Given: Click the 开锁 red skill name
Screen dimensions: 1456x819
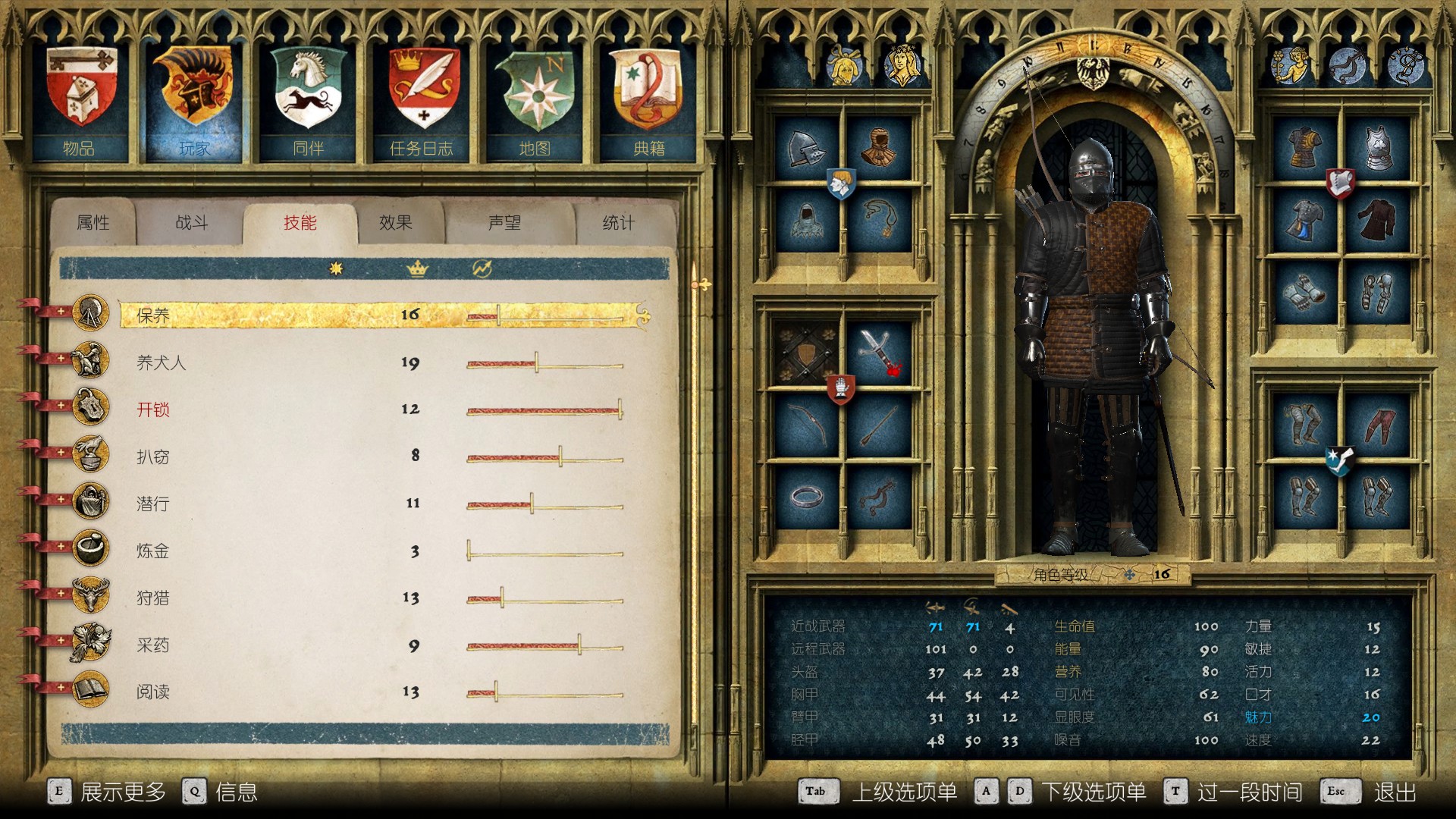Looking at the screenshot, I should (153, 409).
